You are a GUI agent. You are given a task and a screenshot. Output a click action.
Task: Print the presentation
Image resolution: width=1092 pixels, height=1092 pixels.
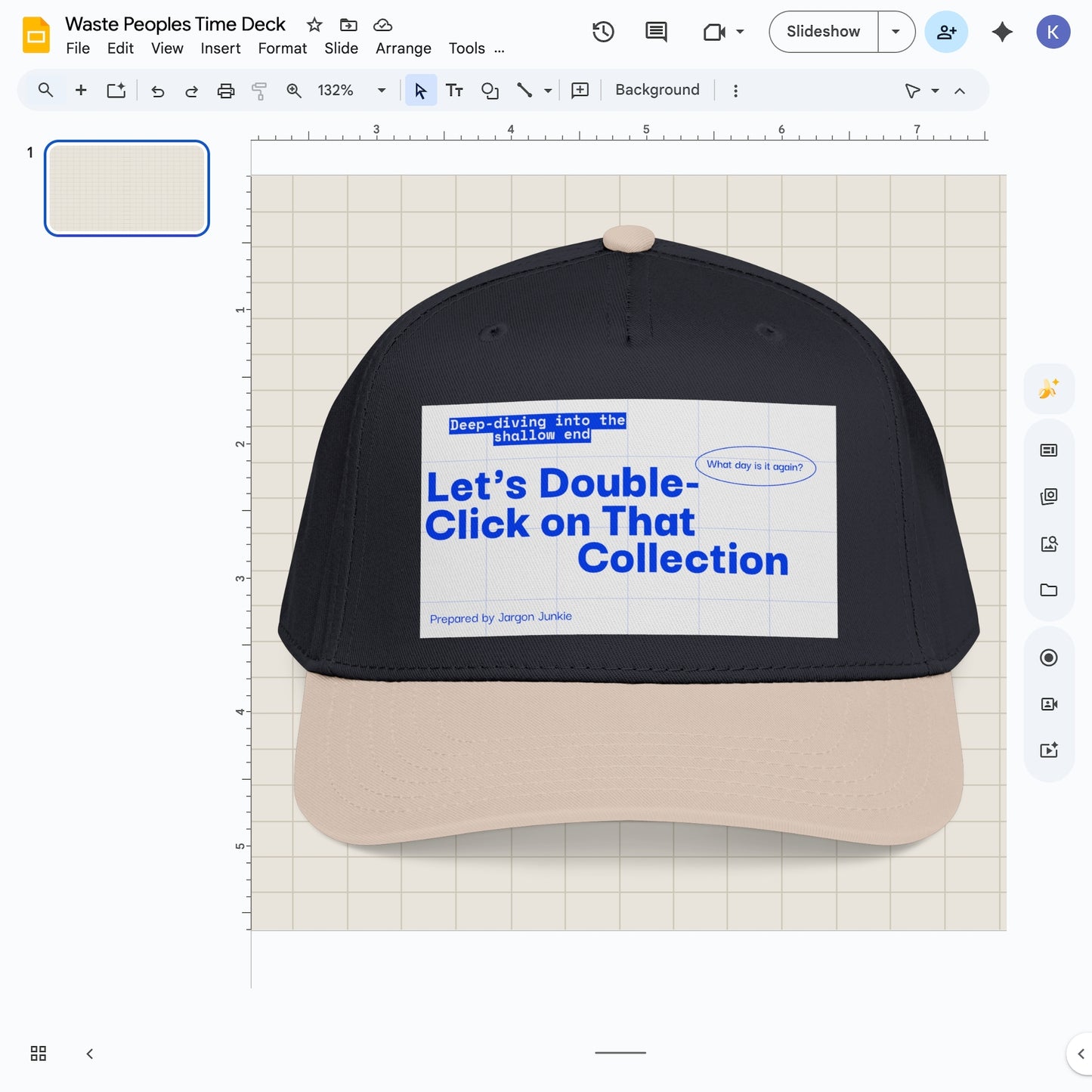pyautogui.click(x=225, y=91)
